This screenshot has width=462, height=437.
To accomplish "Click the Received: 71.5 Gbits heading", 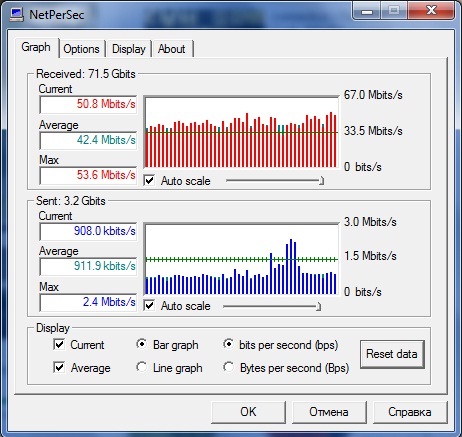I will pyautogui.click(x=86, y=74).
